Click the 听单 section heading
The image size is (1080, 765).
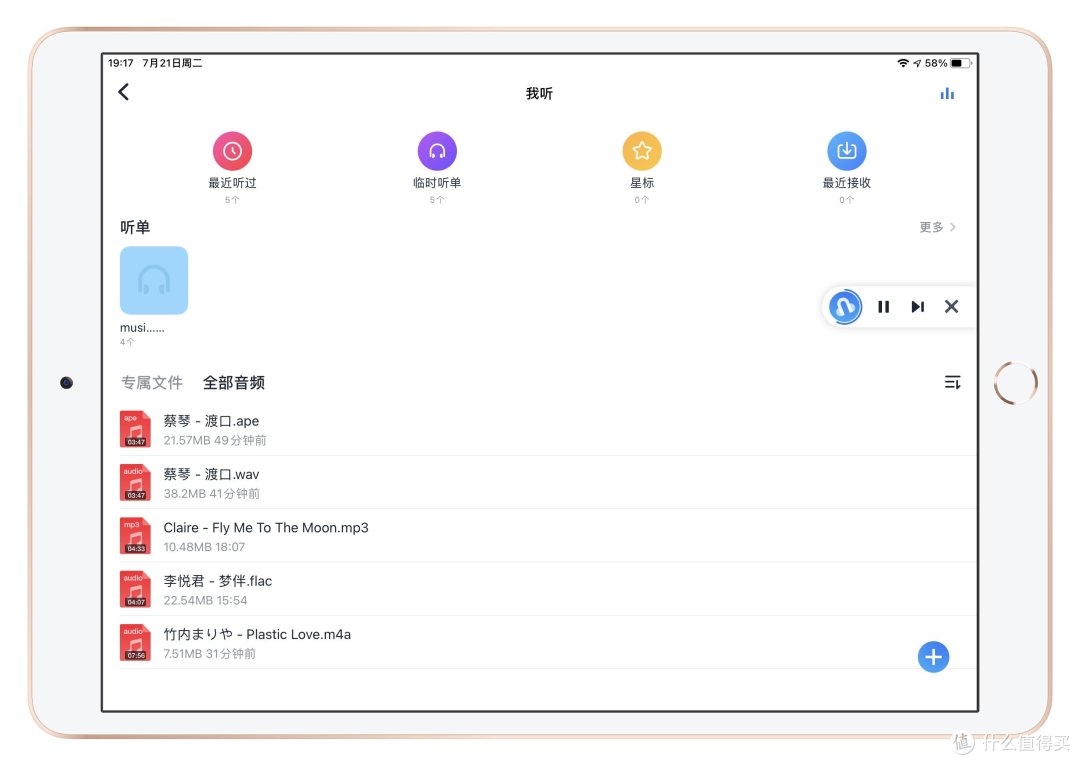[x=135, y=227]
